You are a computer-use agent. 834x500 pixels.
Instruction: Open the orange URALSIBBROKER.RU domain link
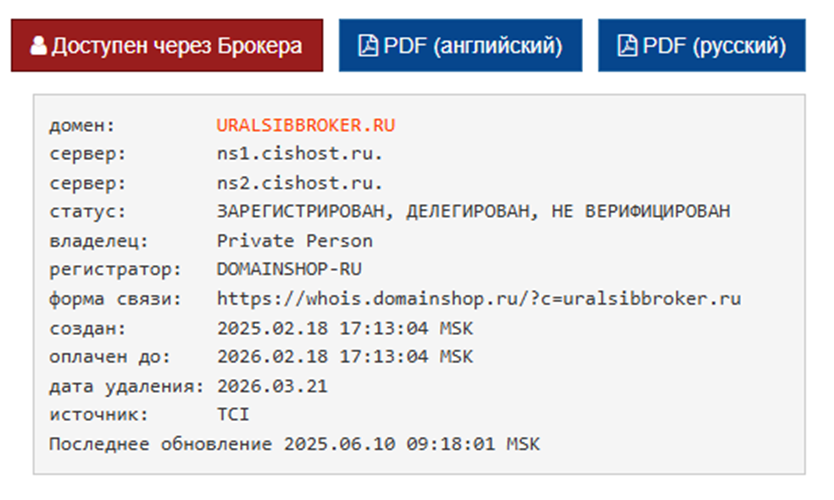coord(306,126)
